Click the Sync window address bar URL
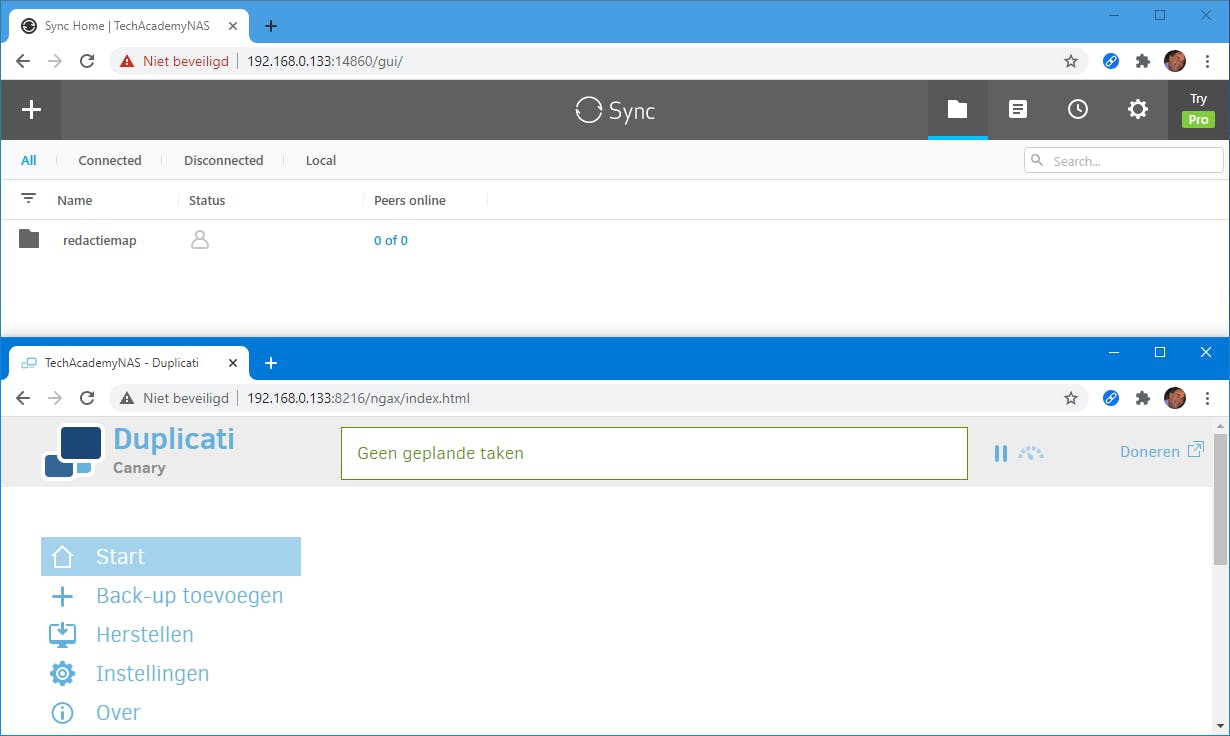This screenshot has height=736, width=1230. (325, 61)
